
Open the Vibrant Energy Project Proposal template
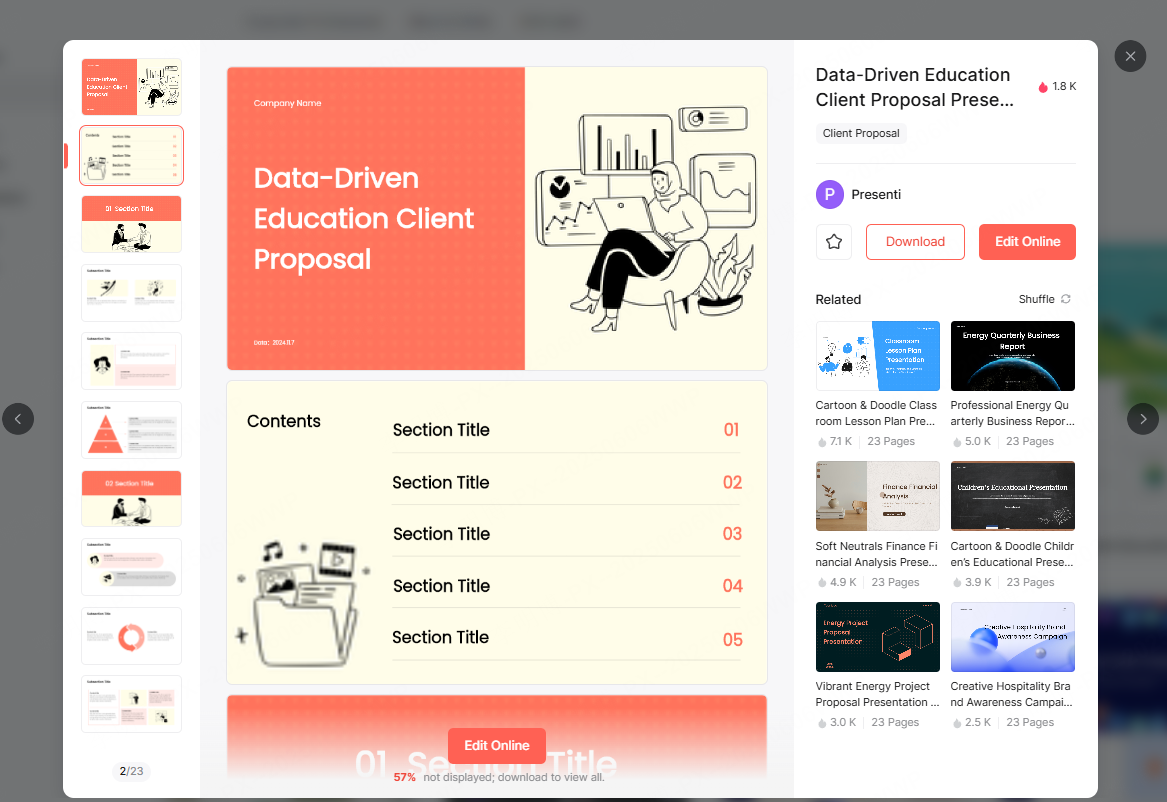click(x=877, y=636)
